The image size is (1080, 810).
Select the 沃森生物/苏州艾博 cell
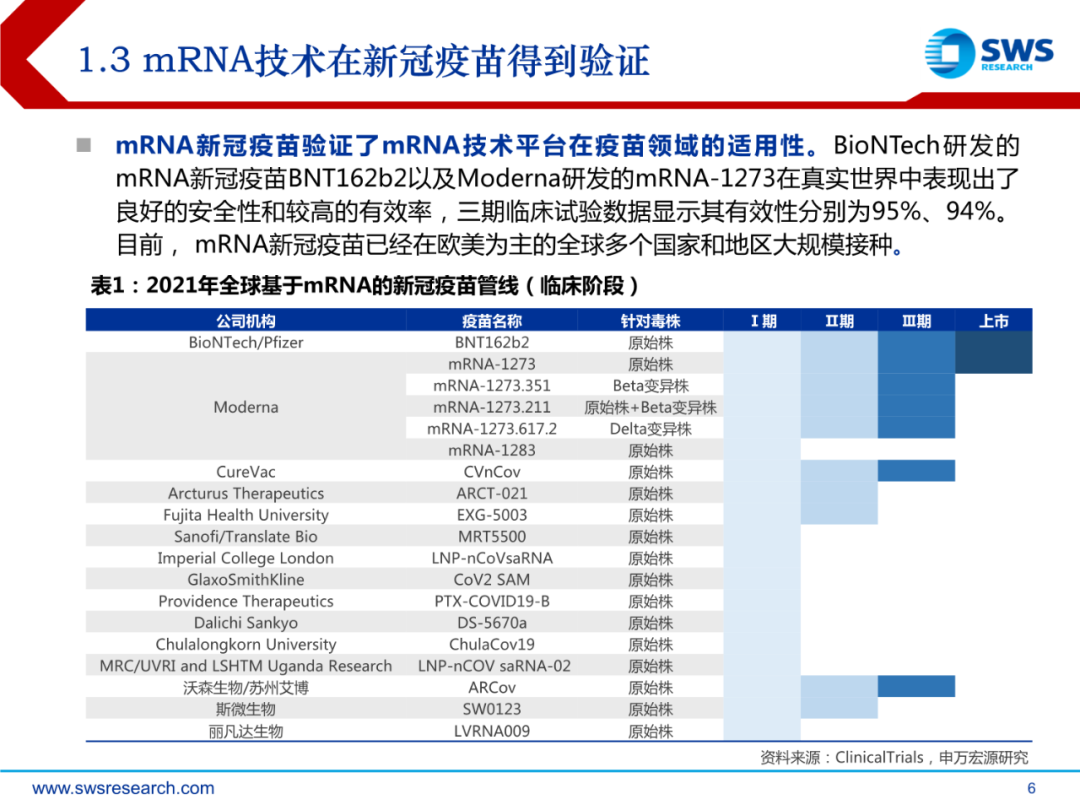[246, 687]
